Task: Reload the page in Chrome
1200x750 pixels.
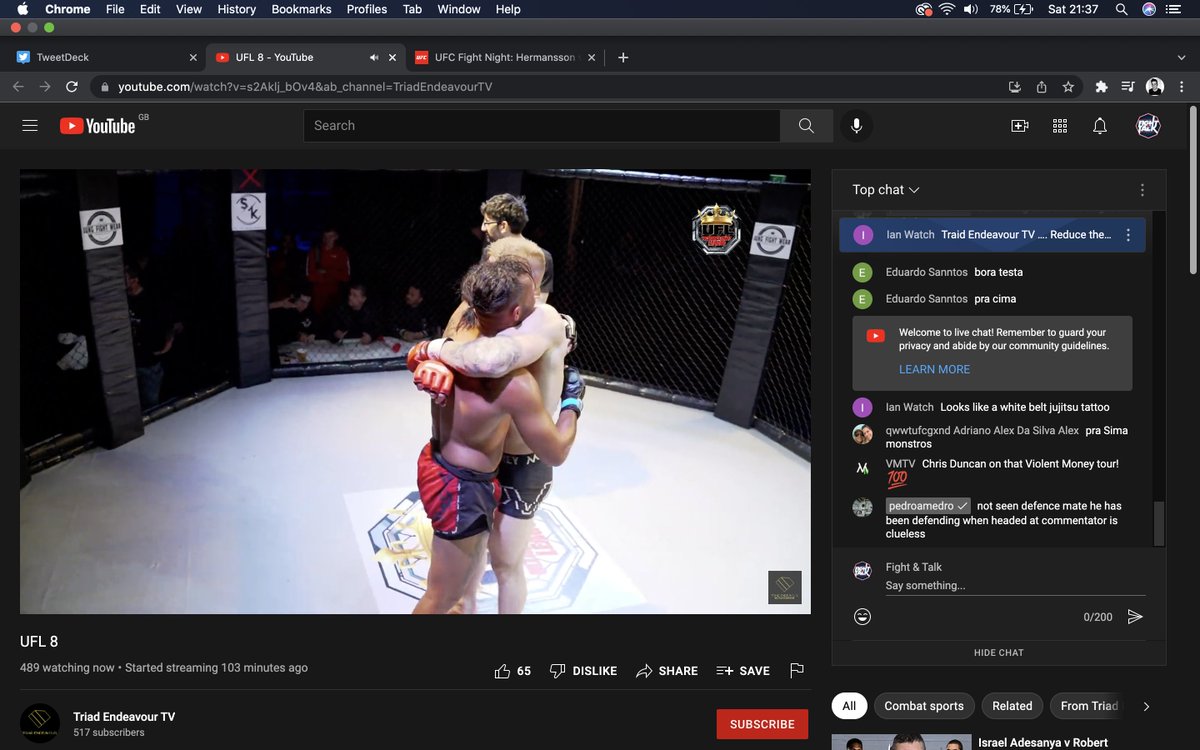Action: (x=73, y=87)
